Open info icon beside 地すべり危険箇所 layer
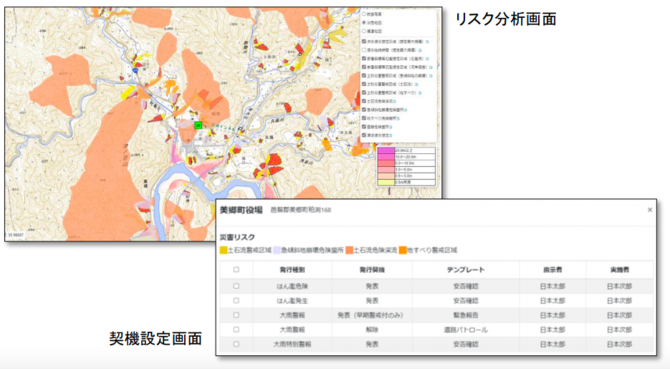This screenshot has width=670, height=369. (398, 118)
